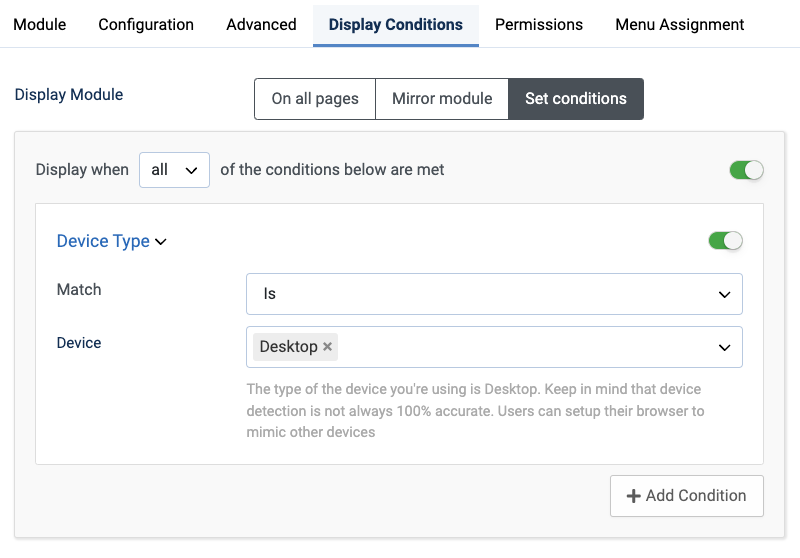
Task: Open the Configuration tab
Action: pos(146,24)
